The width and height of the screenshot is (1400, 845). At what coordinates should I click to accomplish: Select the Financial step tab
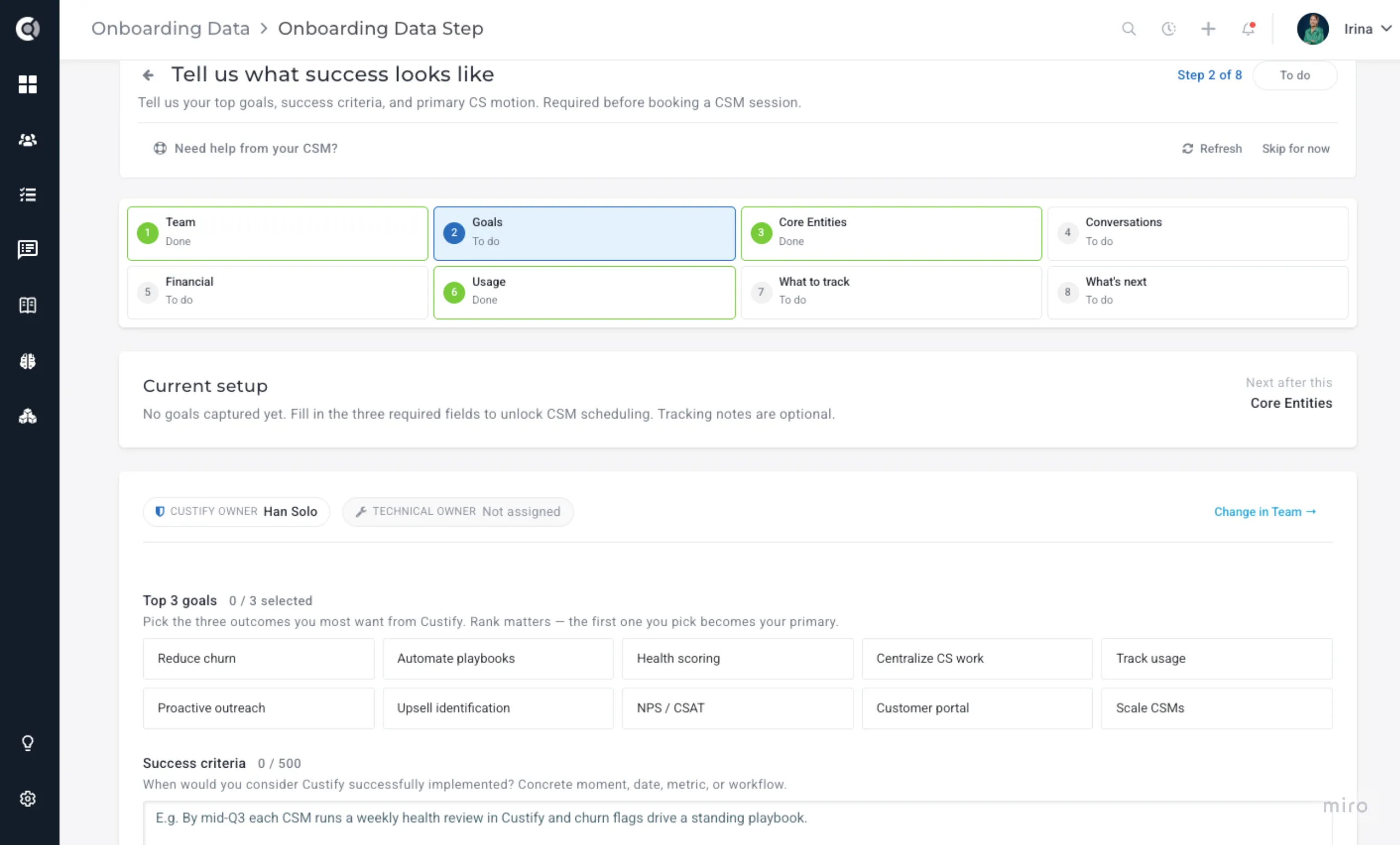[x=277, y=293]
